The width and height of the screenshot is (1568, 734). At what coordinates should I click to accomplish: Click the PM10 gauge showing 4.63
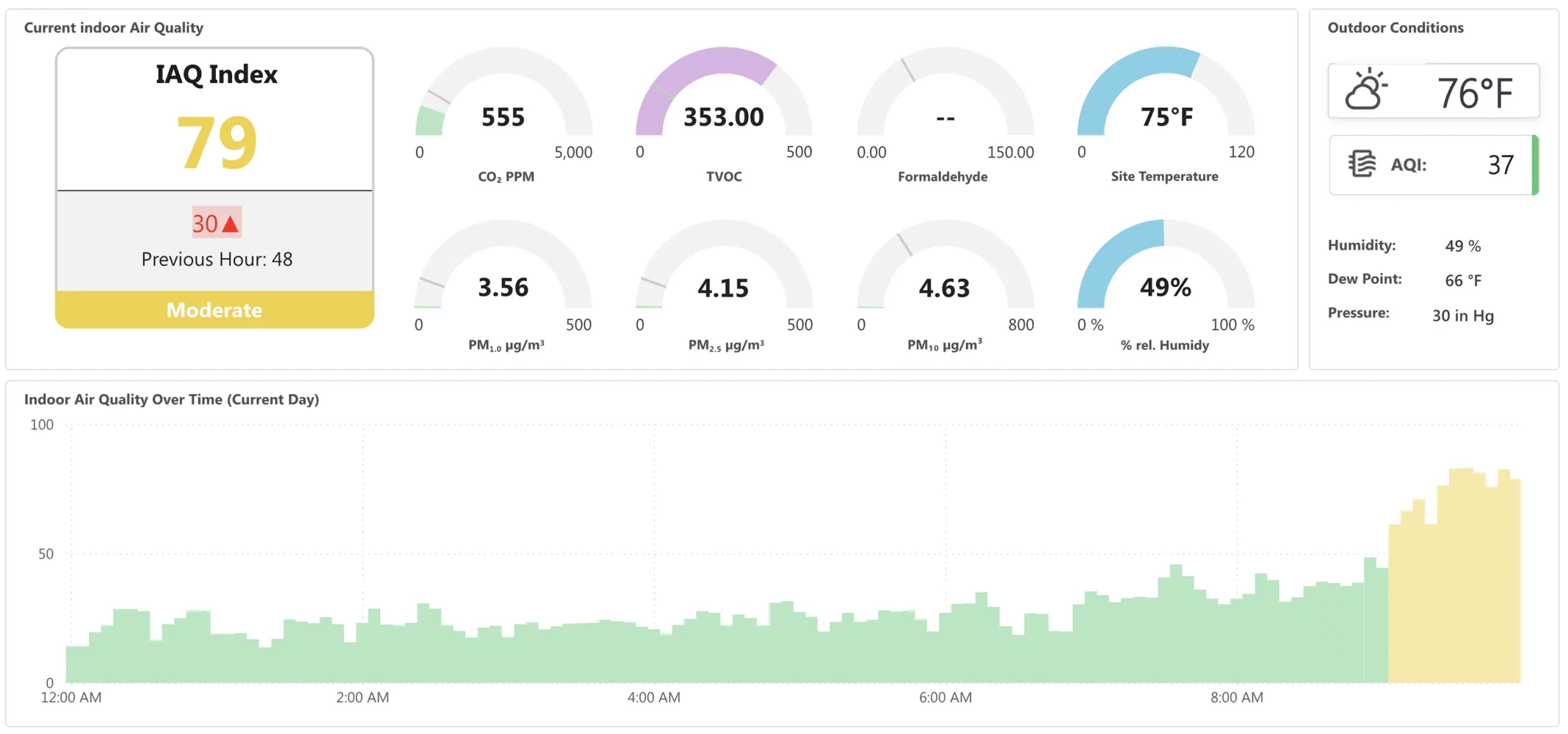[x=944, y=287]
